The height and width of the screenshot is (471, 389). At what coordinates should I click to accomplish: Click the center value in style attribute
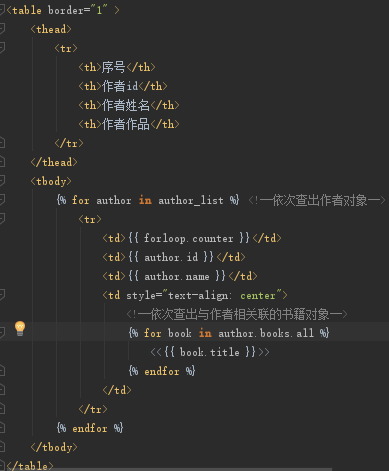pyautogui.click(x=258, y=296)
